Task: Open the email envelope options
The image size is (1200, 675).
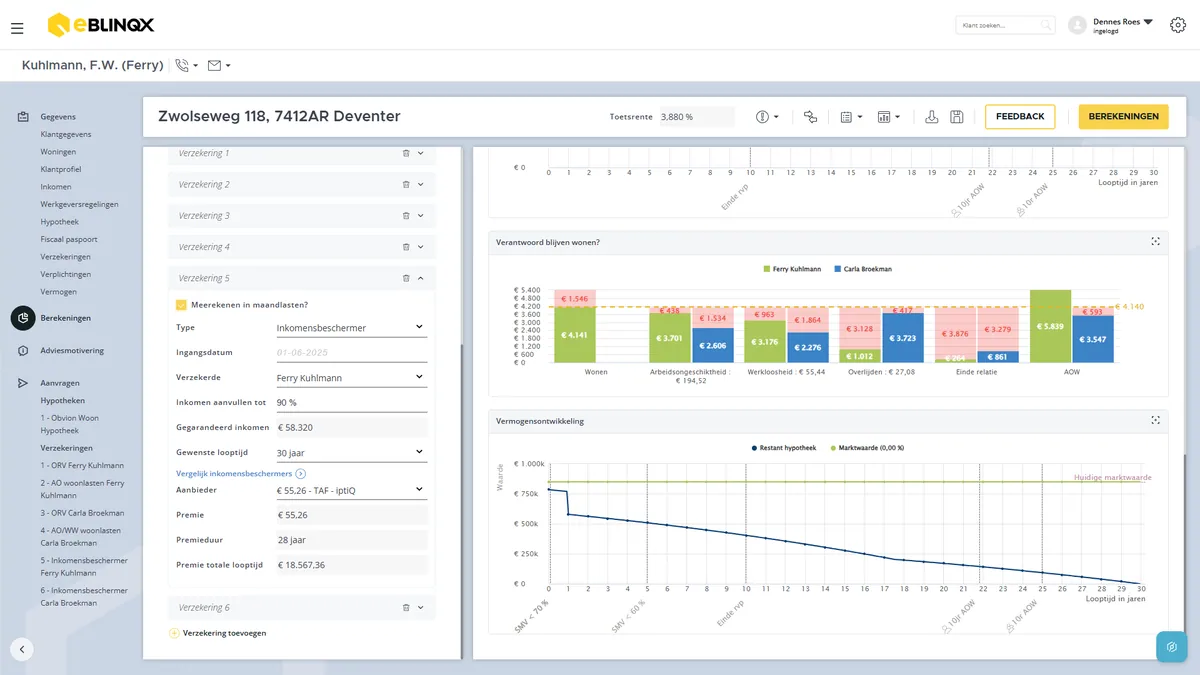Action: click(x=219, y=65)
